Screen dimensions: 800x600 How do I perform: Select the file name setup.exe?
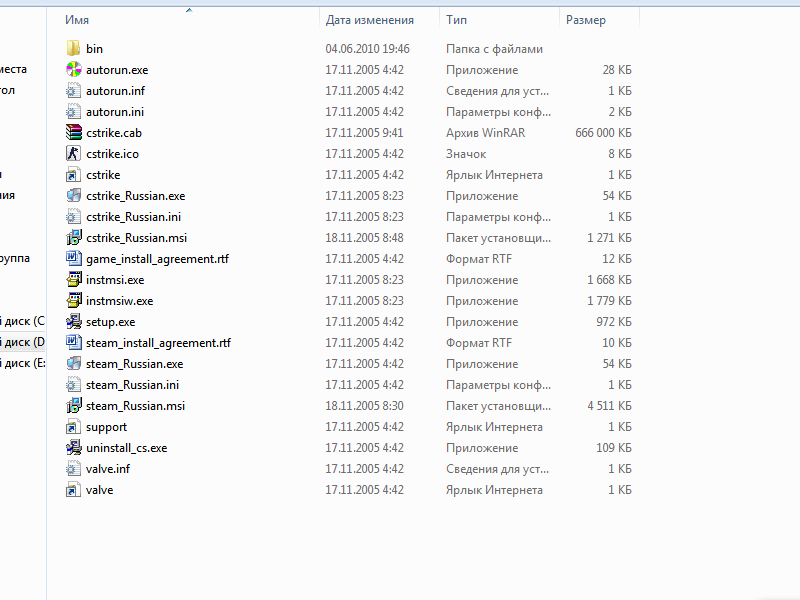point(110,321)
